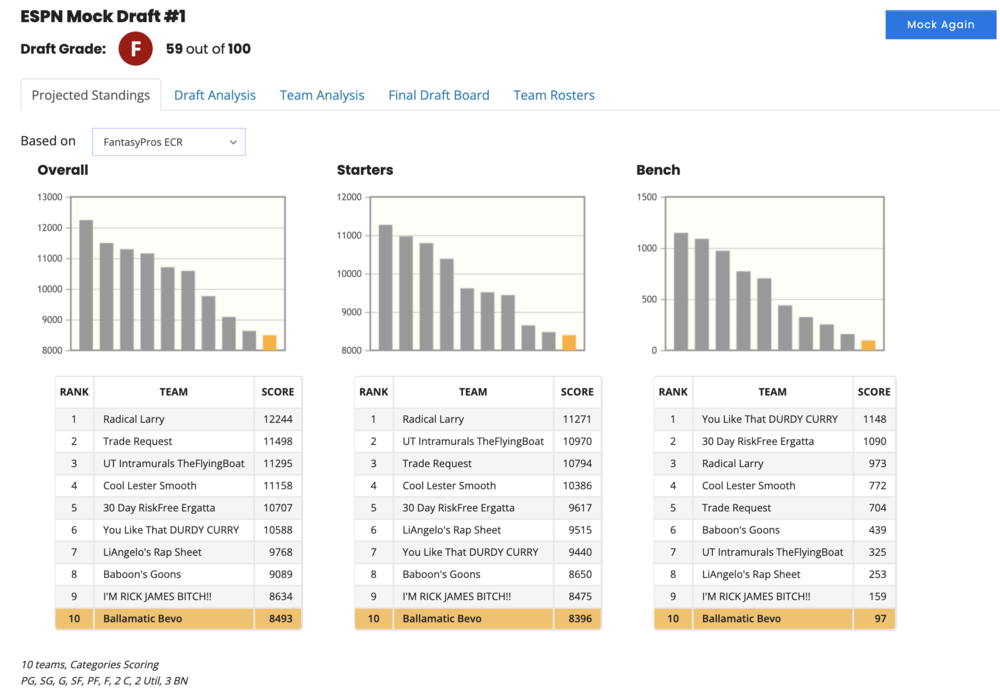This screenshot has height=693, width=1000.
Task: Click the red F draft grade badge
Action: coord(136,48)
